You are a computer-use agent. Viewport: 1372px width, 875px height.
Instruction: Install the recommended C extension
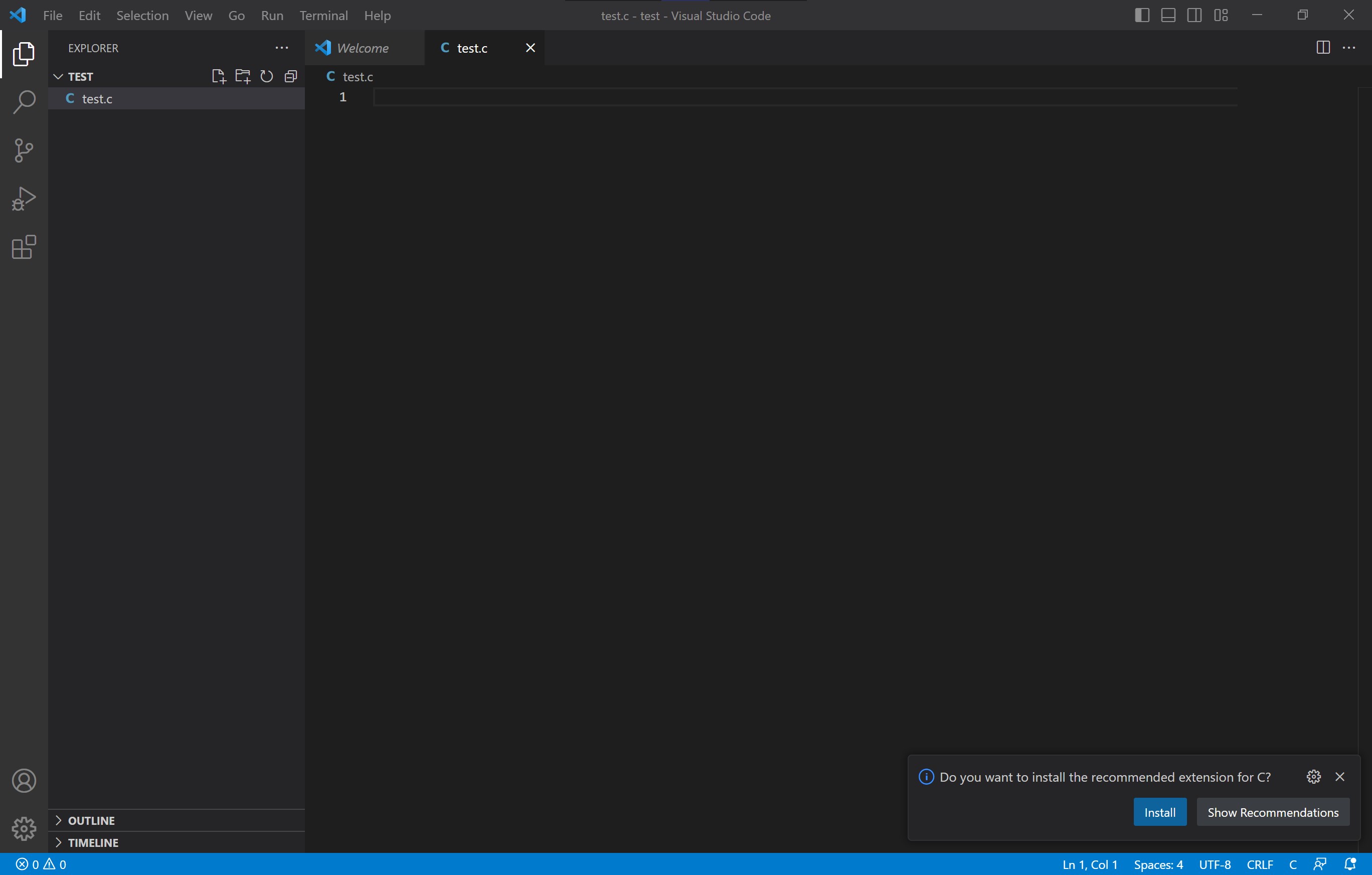coord(1159,812)
